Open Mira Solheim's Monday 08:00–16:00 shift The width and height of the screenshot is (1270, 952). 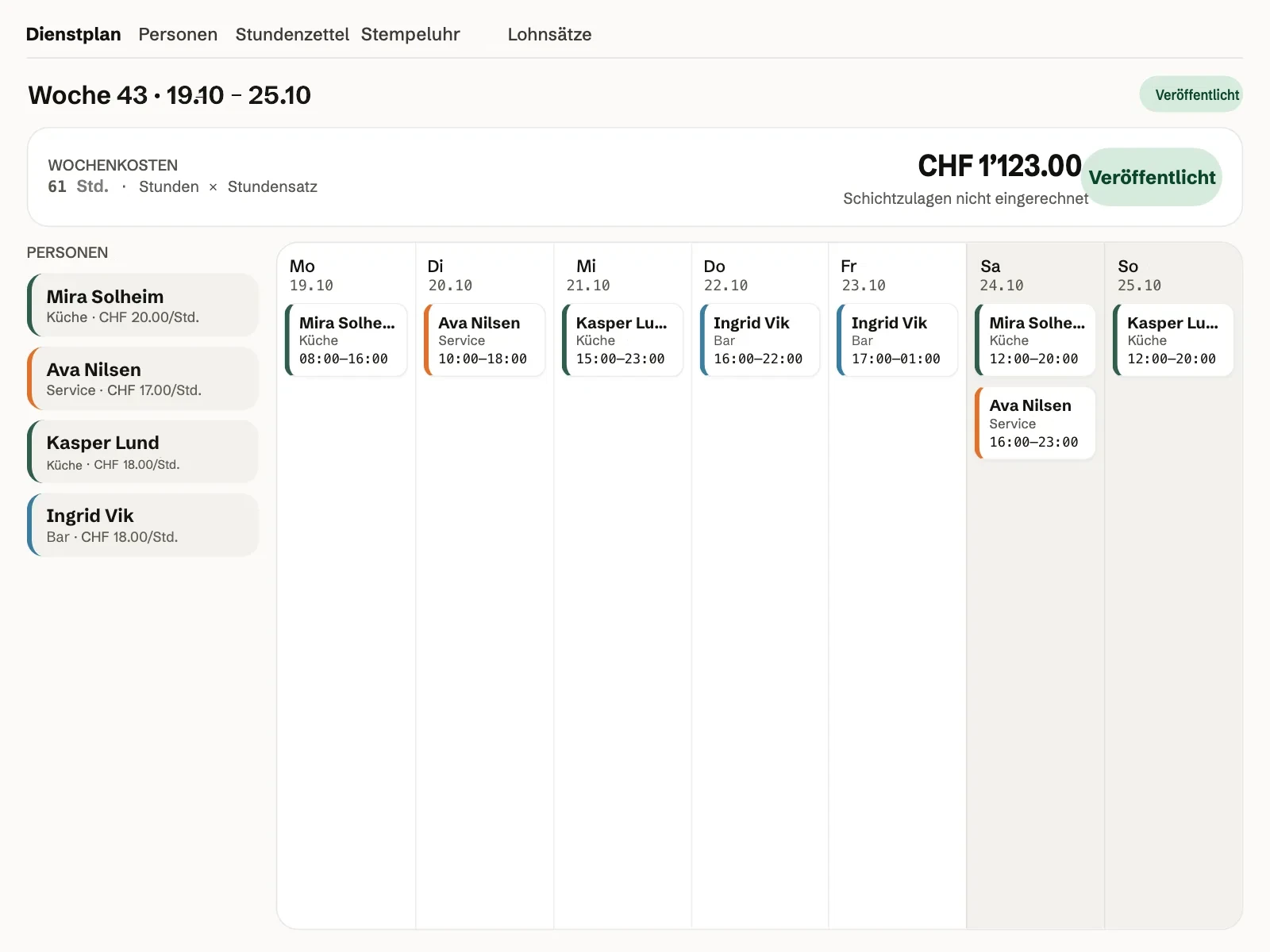346,340
